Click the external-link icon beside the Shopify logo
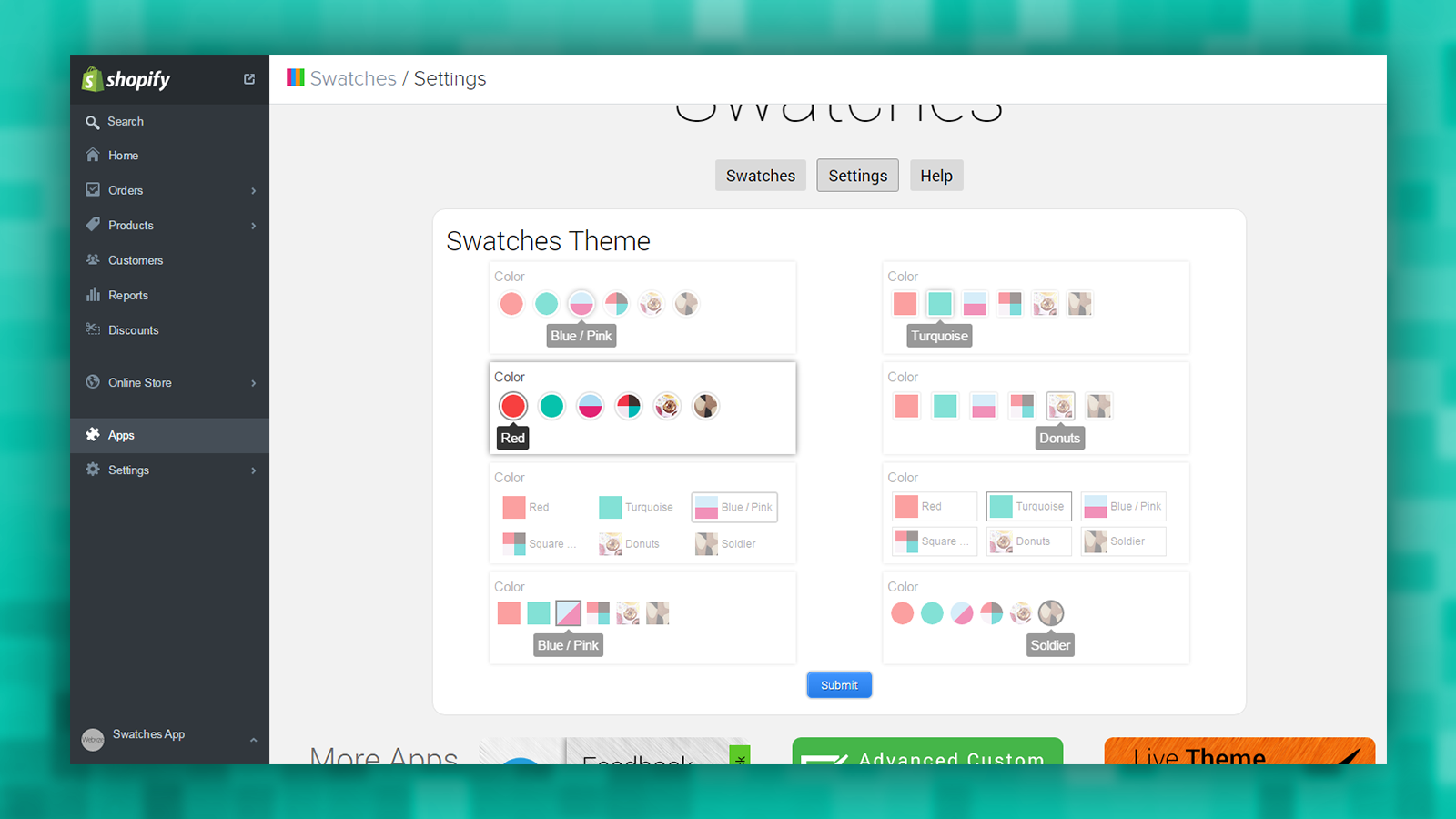The height and width of the screenshot is (819, 1456). [x=248, y=79]
